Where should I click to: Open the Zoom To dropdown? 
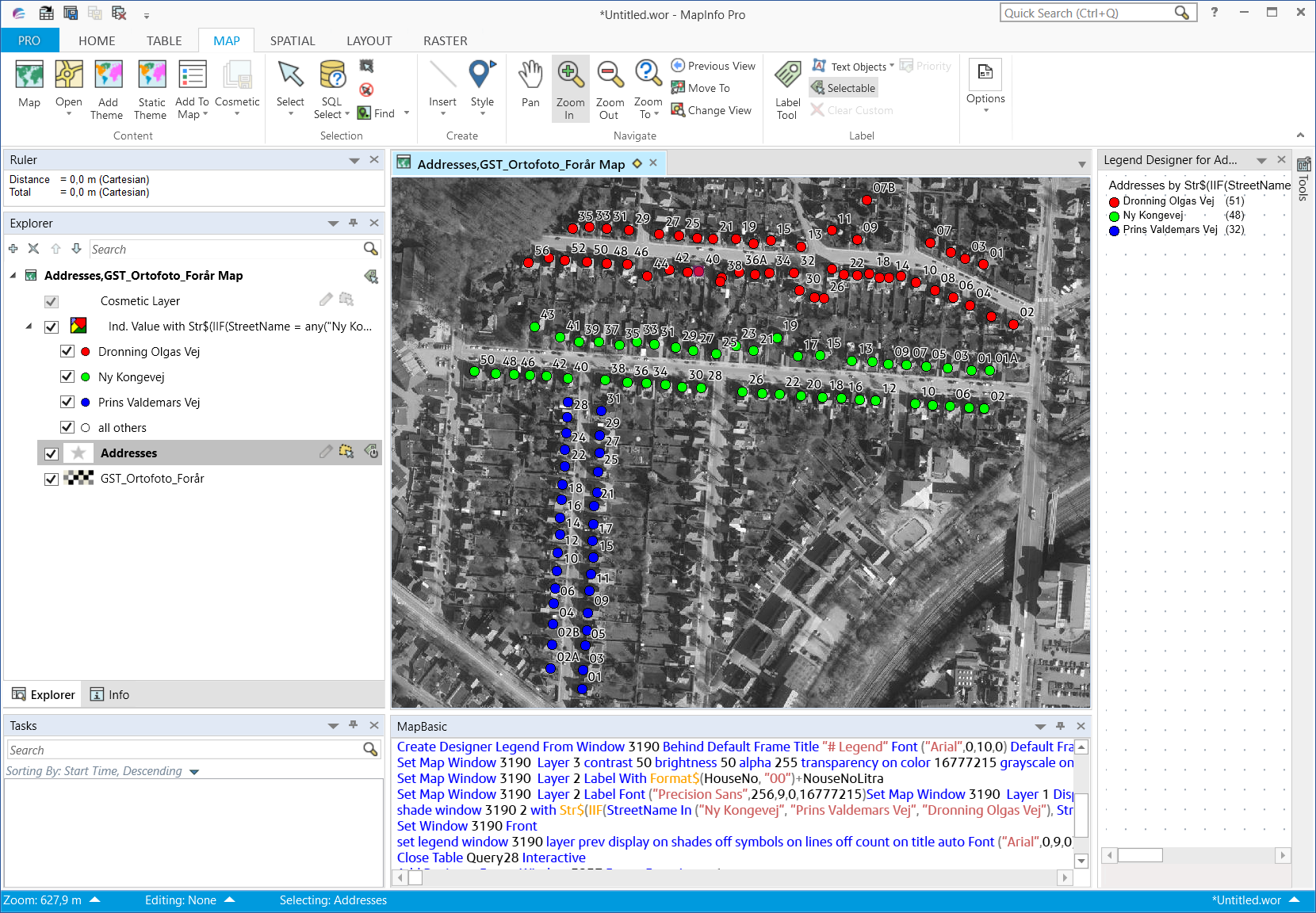click(648, 87)
